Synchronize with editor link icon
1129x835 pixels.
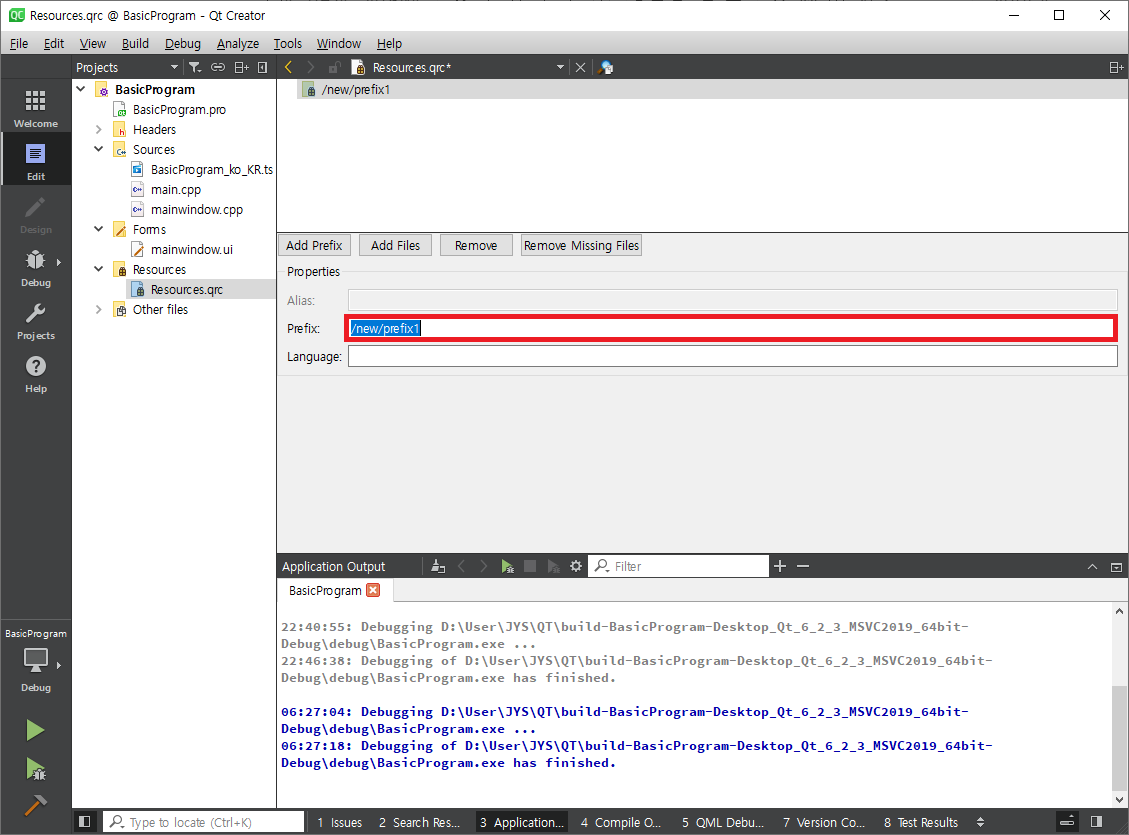tap(217, 67)
